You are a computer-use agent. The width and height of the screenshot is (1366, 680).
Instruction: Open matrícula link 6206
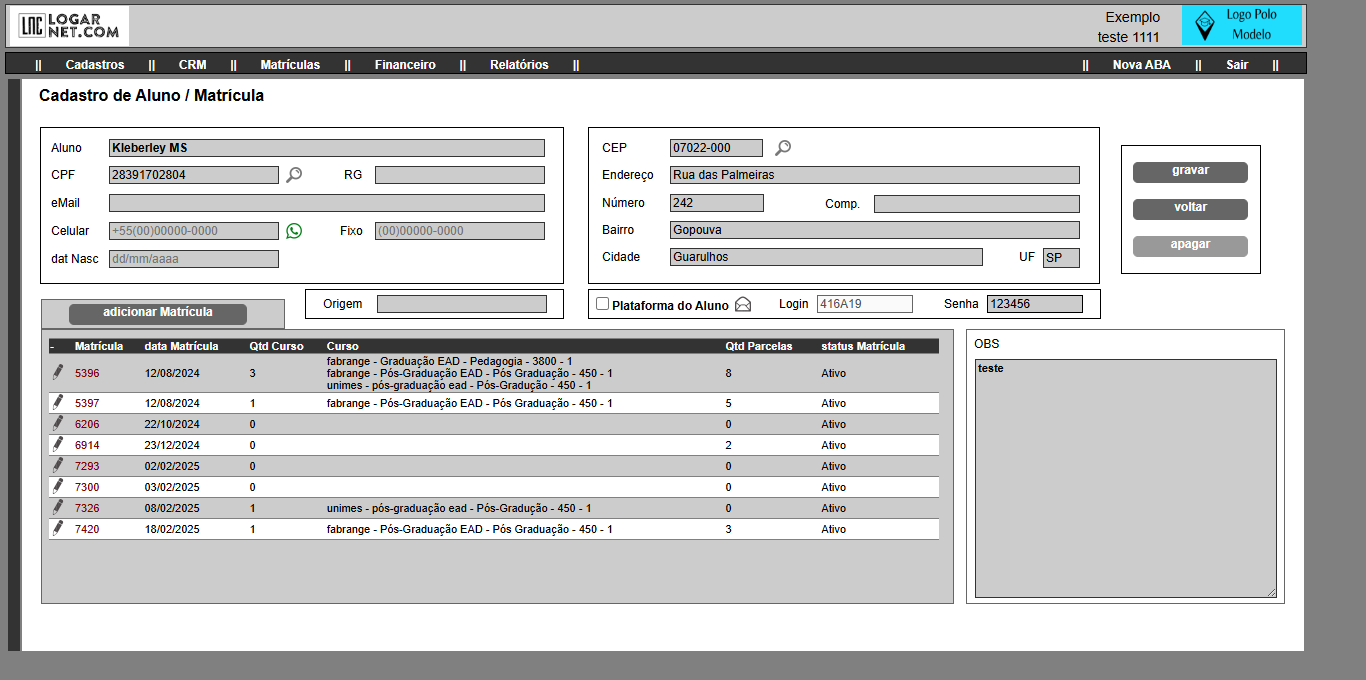pyautogui.click(x=87, y=425)
